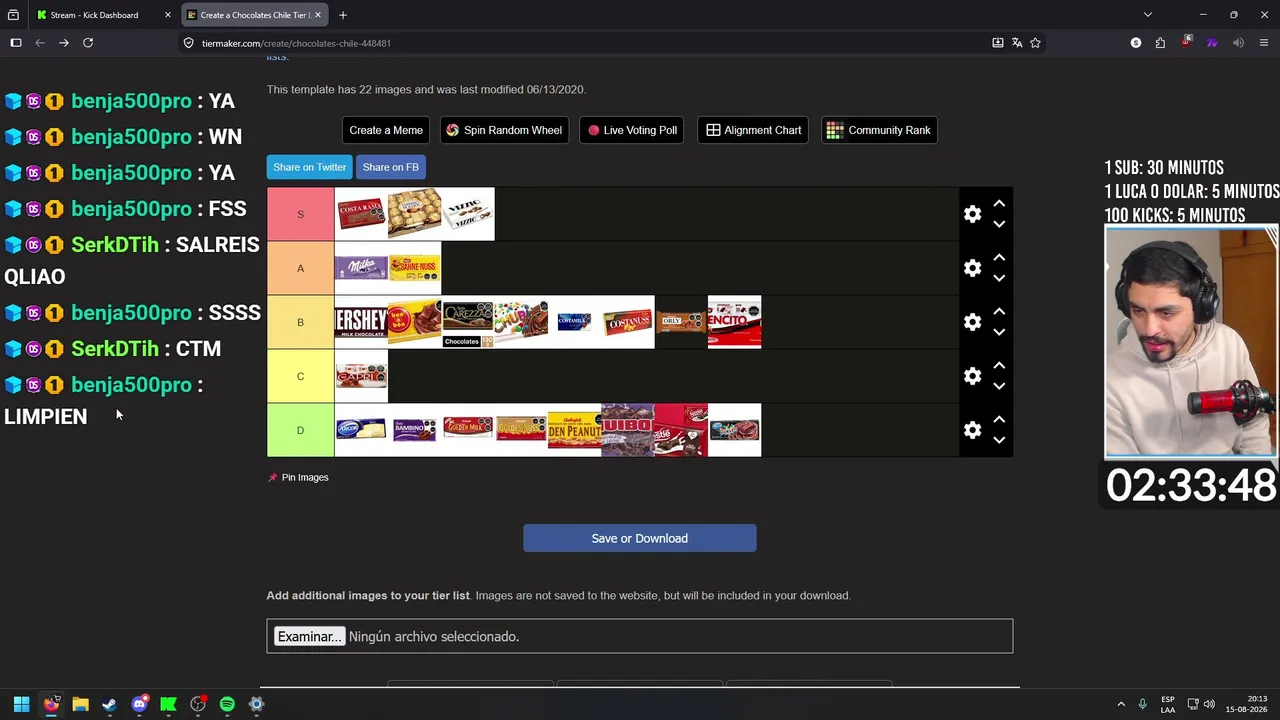Bookmark this page with star icon
The width and height of the screenshot is (1280, 720).
(x=1036, y=43)
